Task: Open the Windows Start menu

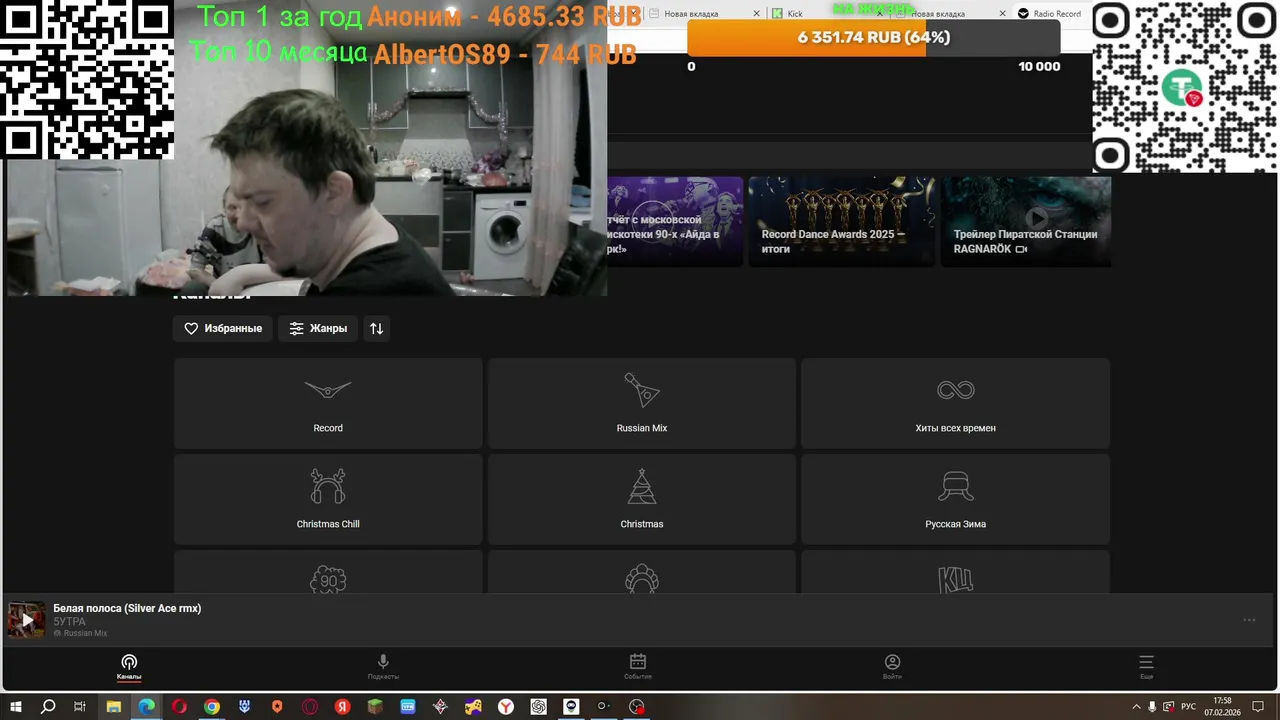Action: click(x=16, y=706)
